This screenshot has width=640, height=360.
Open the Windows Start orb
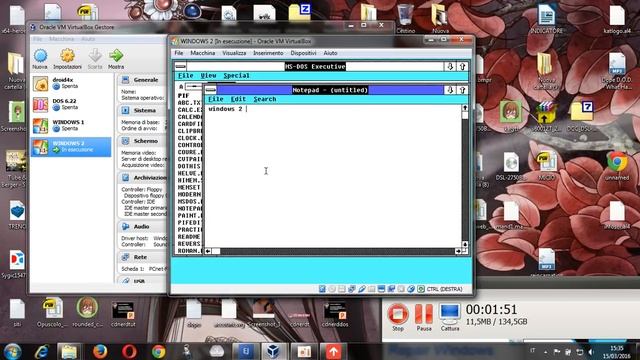pos(13,351)
